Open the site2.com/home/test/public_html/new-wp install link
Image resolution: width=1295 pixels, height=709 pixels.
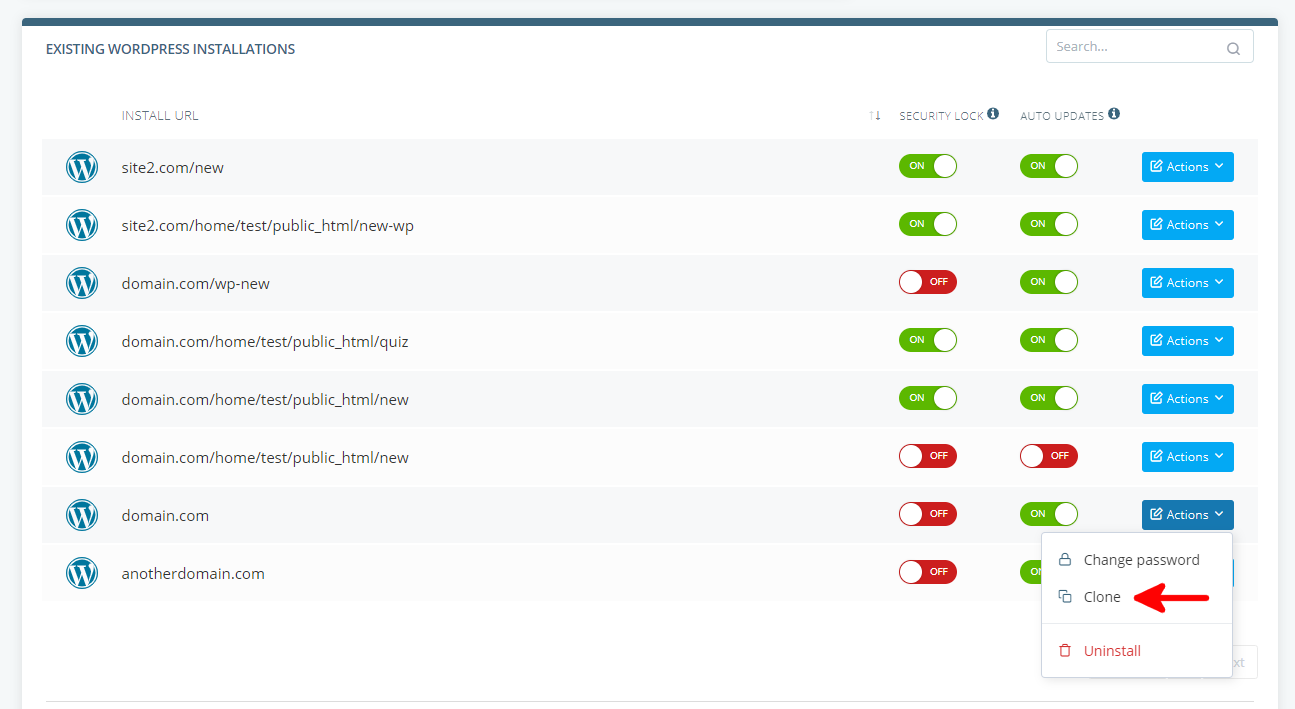coord(267,226)
